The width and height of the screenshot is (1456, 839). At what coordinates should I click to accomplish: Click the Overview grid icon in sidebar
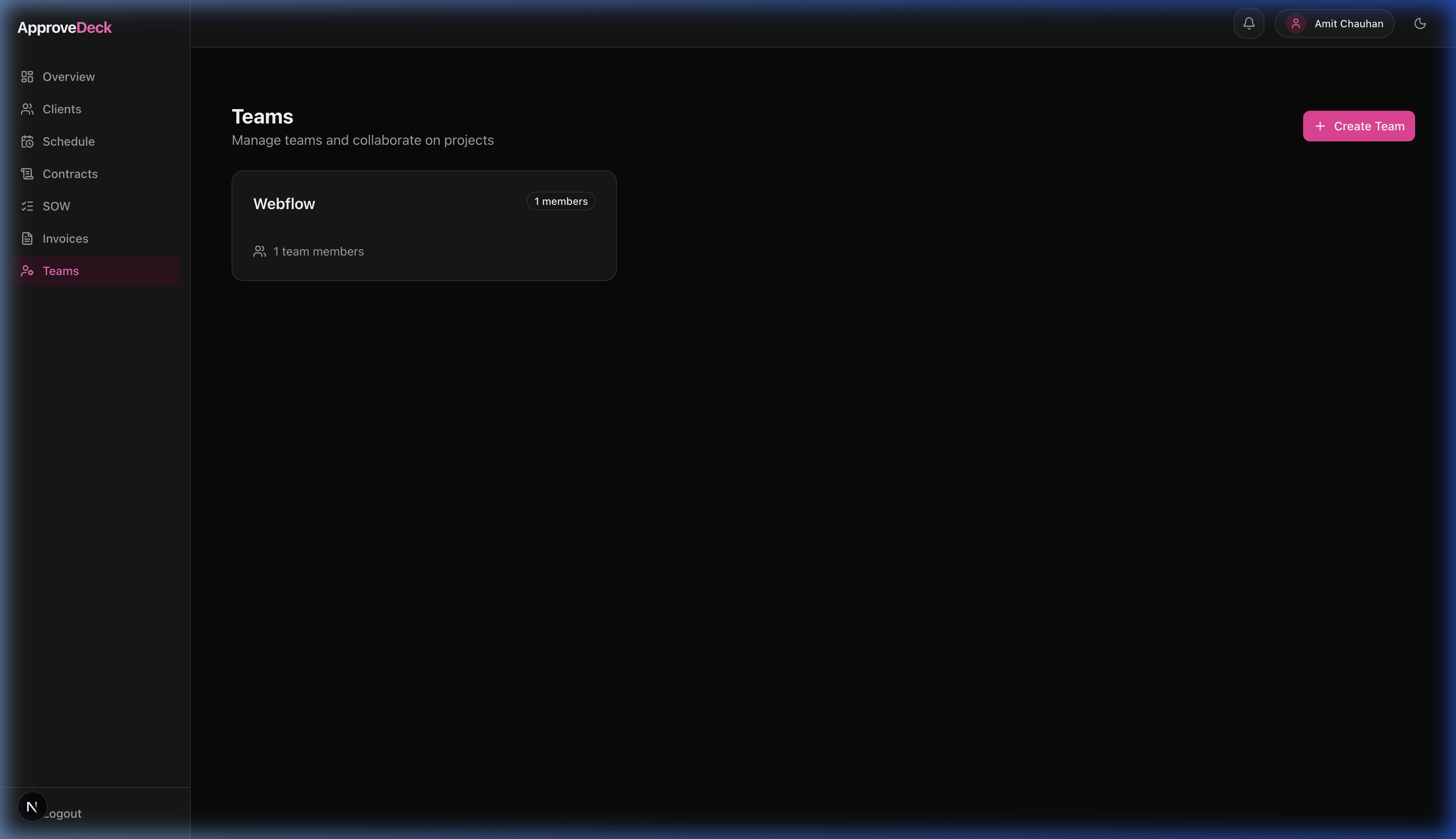pyautogui.click(x=27, y=77)
